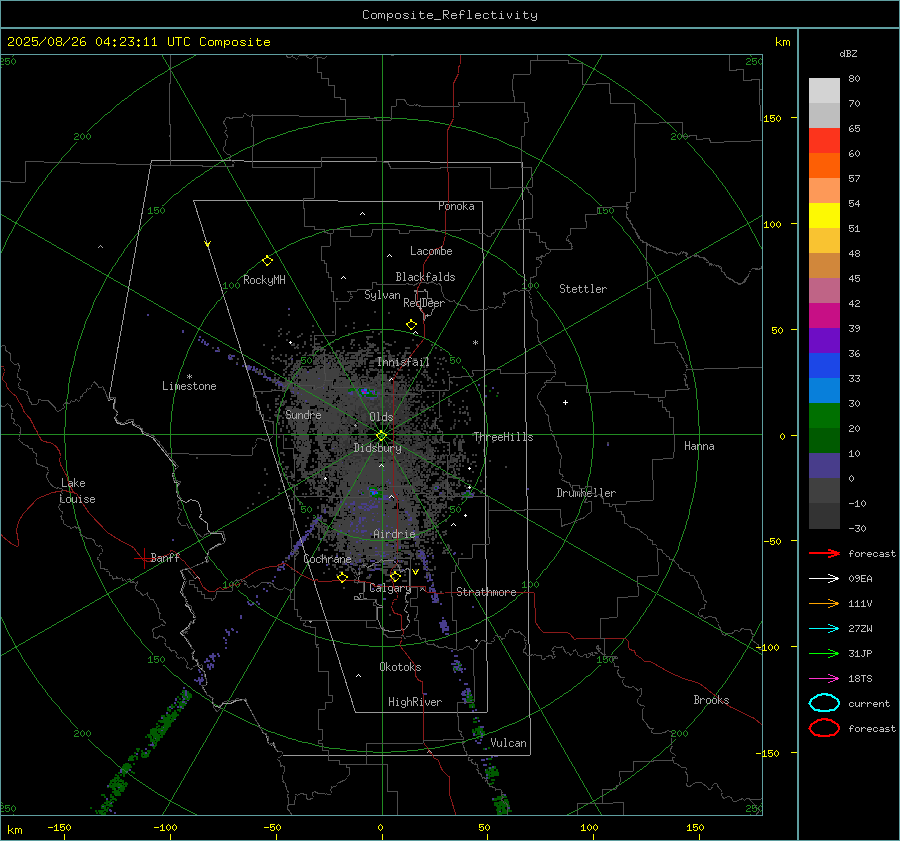Click the HighRiver city label
Viewport: 900px width, 841px height.
(415, 702)
